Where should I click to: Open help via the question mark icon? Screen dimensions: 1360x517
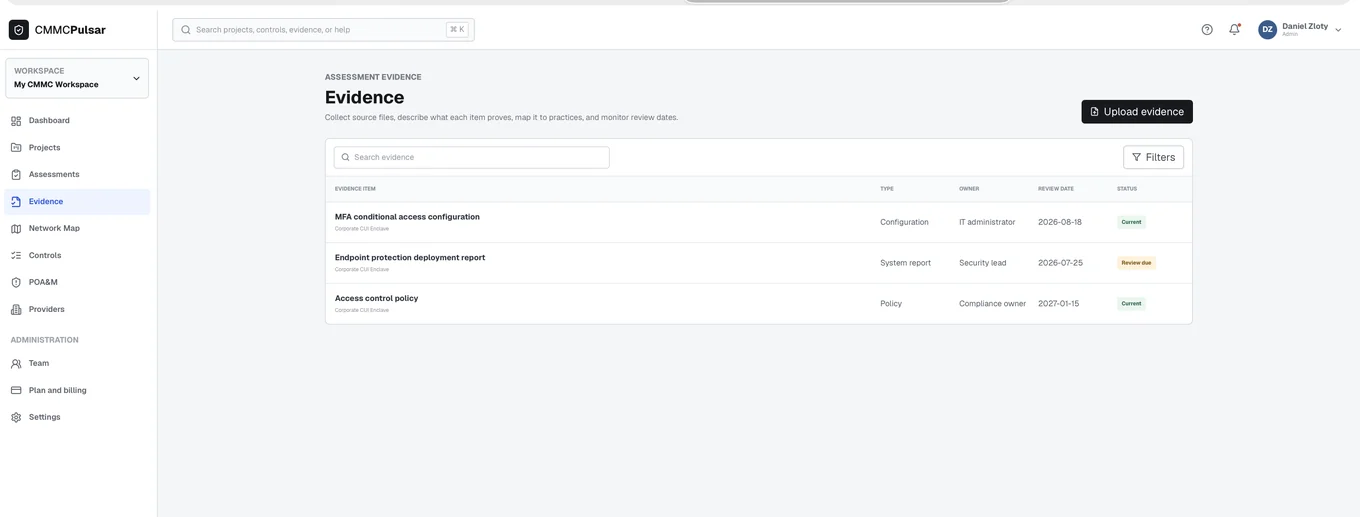pyautogui.click(x=1207, y=30)
